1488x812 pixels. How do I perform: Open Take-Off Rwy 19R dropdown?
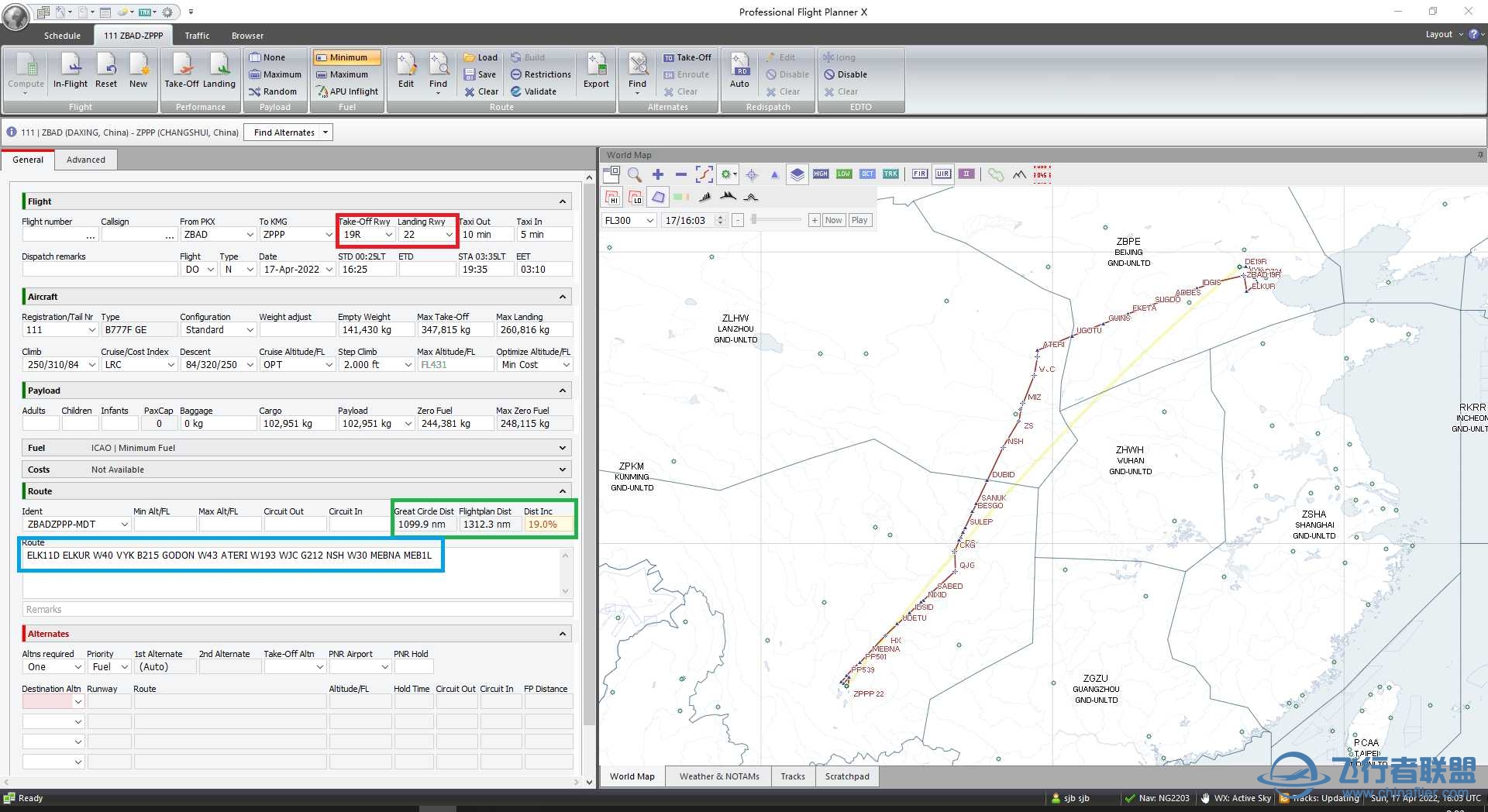389,235
